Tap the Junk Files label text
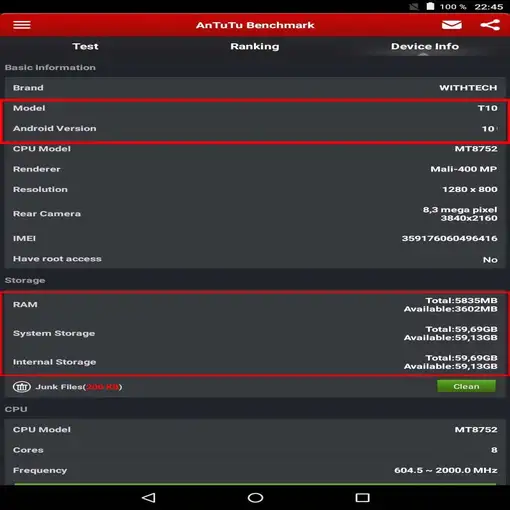This screenshot has height=510, width=510. (79, 387)
